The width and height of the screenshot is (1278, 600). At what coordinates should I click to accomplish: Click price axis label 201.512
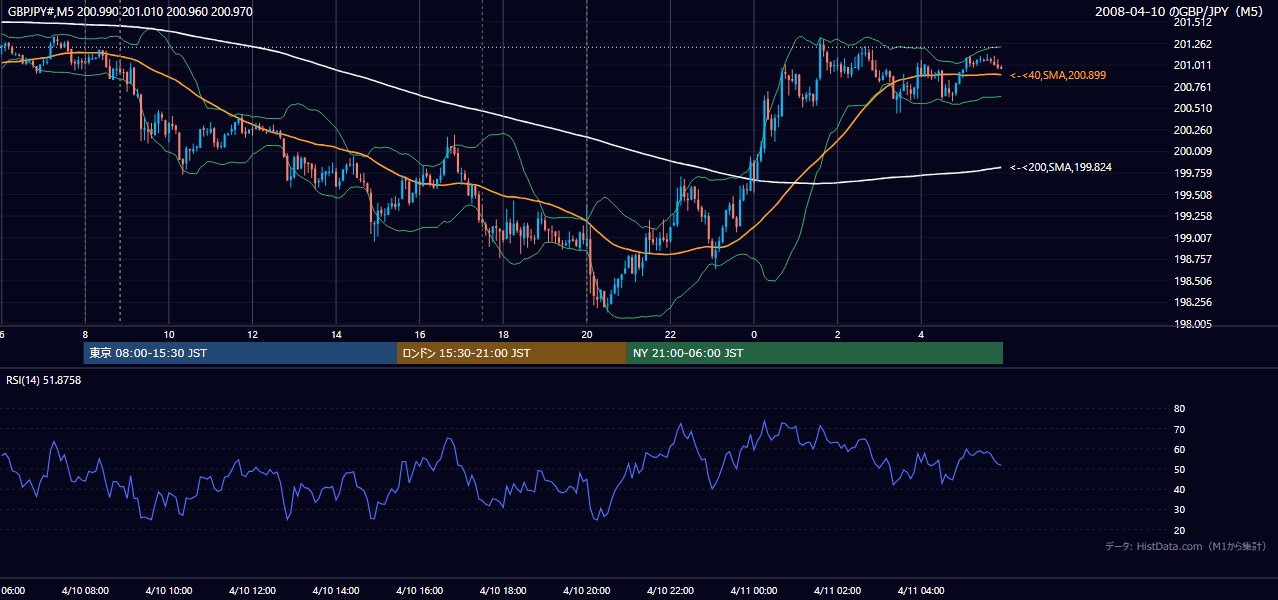click(1192, 22)
